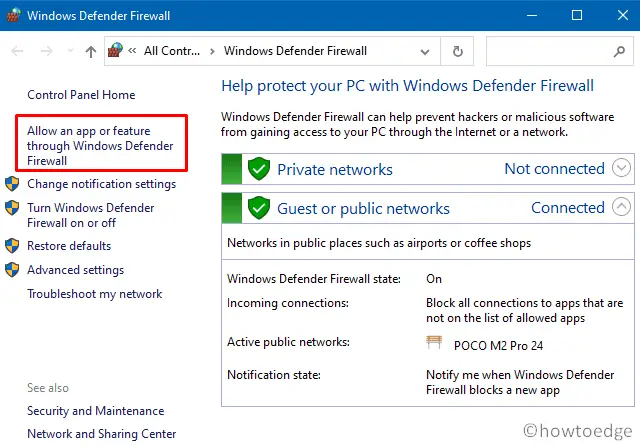Click the green shield icon for Private networks
The image size is (640, 447).
point(259,168)
